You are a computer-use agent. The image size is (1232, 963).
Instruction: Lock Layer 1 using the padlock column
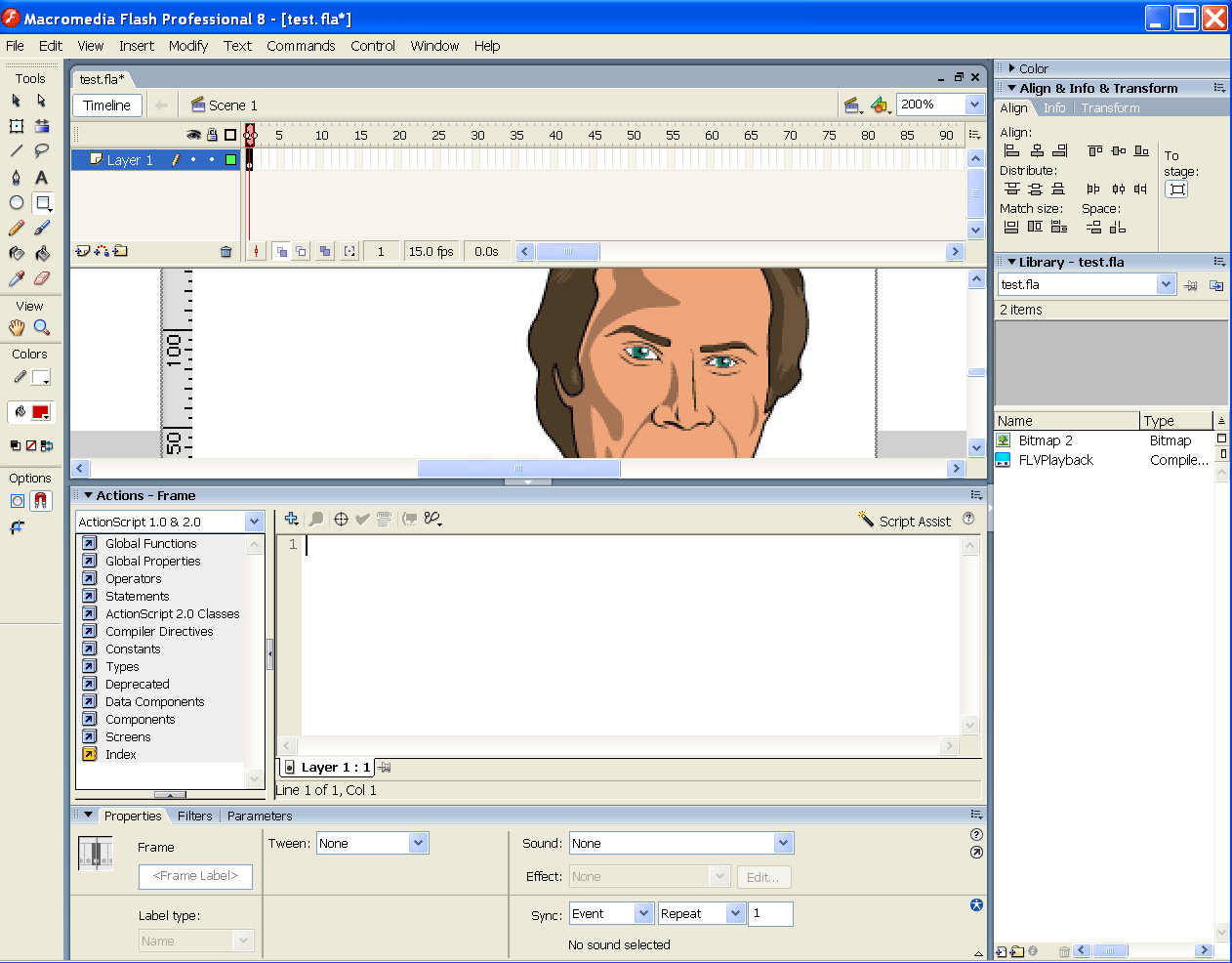[x=211, y=159]
